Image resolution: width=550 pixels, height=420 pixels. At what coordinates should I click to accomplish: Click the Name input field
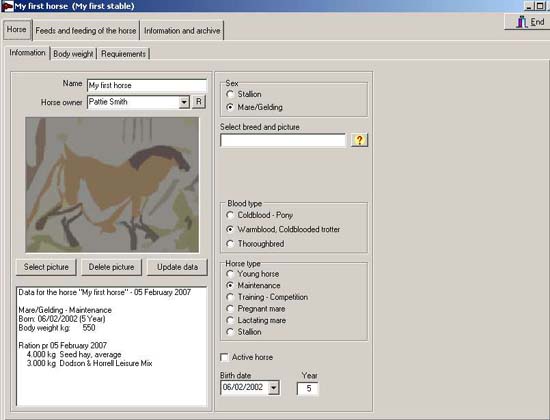147,85
